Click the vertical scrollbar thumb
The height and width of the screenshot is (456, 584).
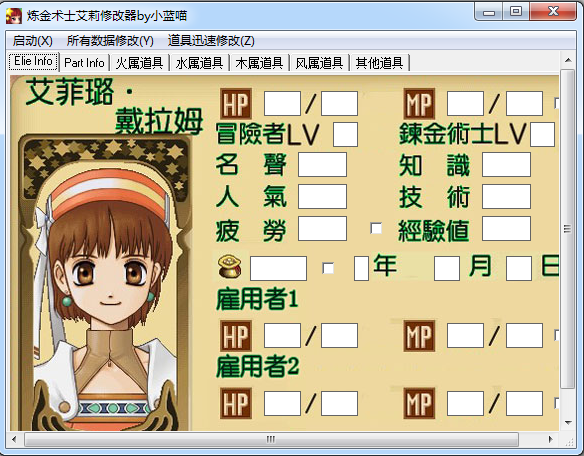(x=568, y=229)
